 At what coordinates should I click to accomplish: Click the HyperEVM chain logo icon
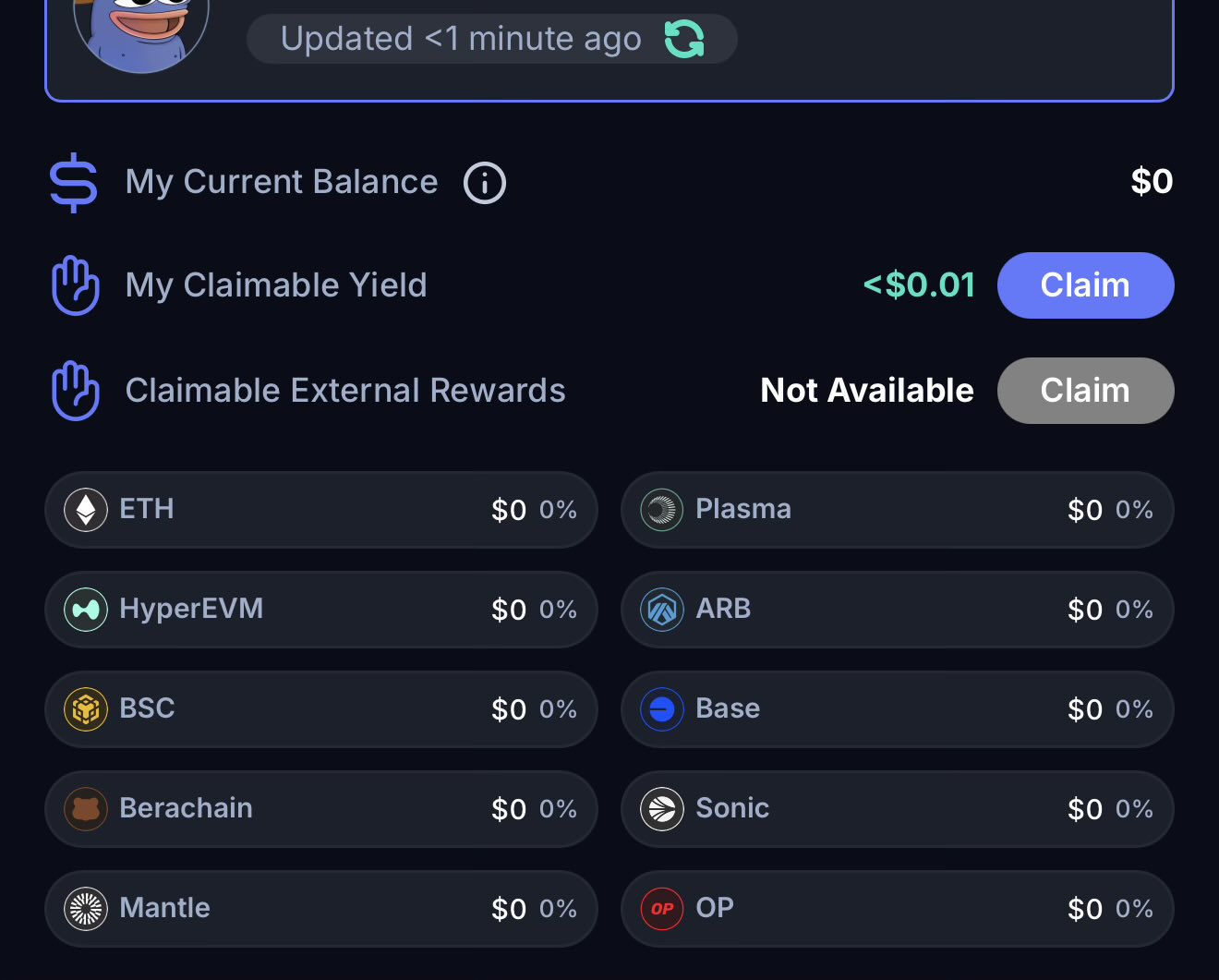[x=86, y=610]
